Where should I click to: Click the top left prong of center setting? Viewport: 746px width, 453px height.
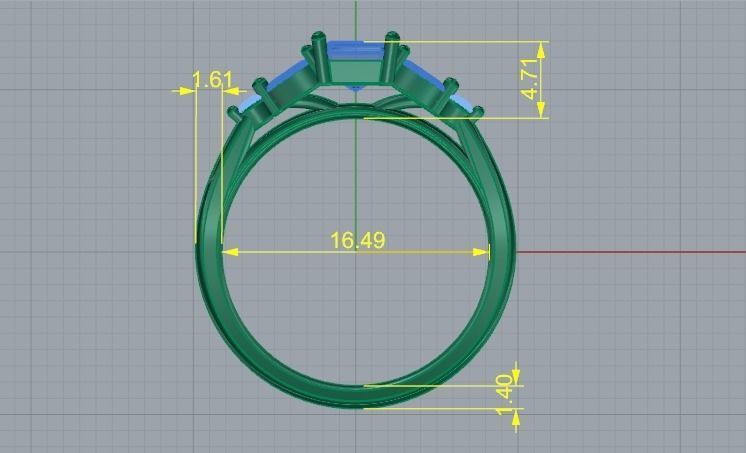click(x=320, y=56)
